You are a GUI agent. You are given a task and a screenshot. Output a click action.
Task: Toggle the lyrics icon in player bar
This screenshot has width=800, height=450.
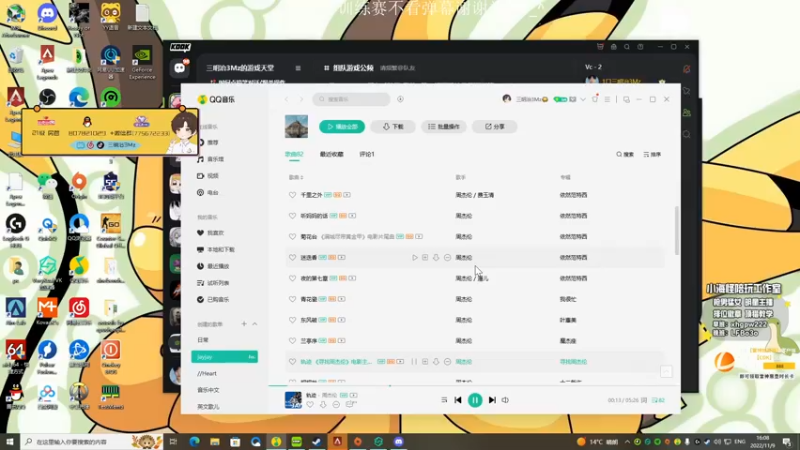click(644, 401)
